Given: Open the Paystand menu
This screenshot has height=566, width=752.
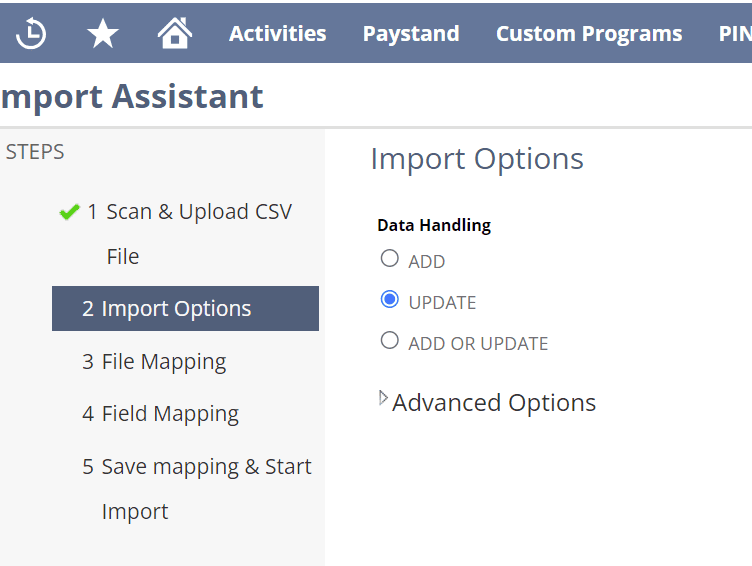Looking at the screenshot, I should pyautogui.click(x=411, y=34).
